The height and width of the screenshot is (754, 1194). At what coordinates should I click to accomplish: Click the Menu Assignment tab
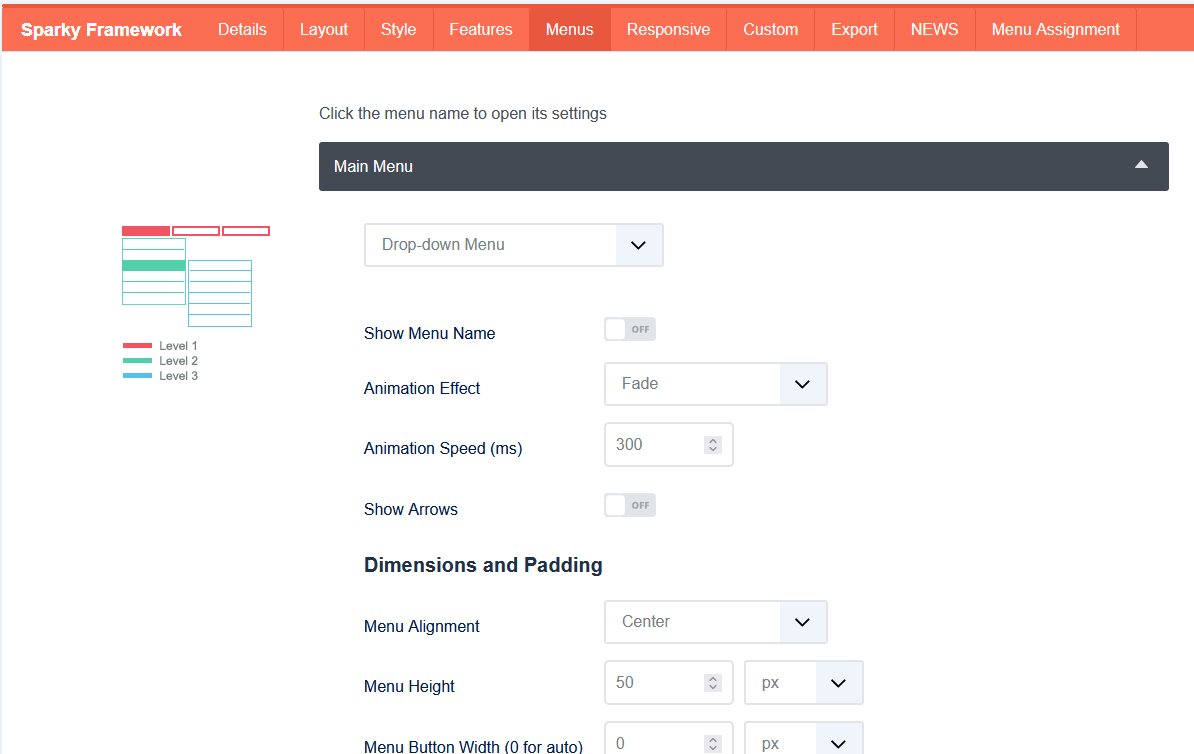(x=1055, y=29)
